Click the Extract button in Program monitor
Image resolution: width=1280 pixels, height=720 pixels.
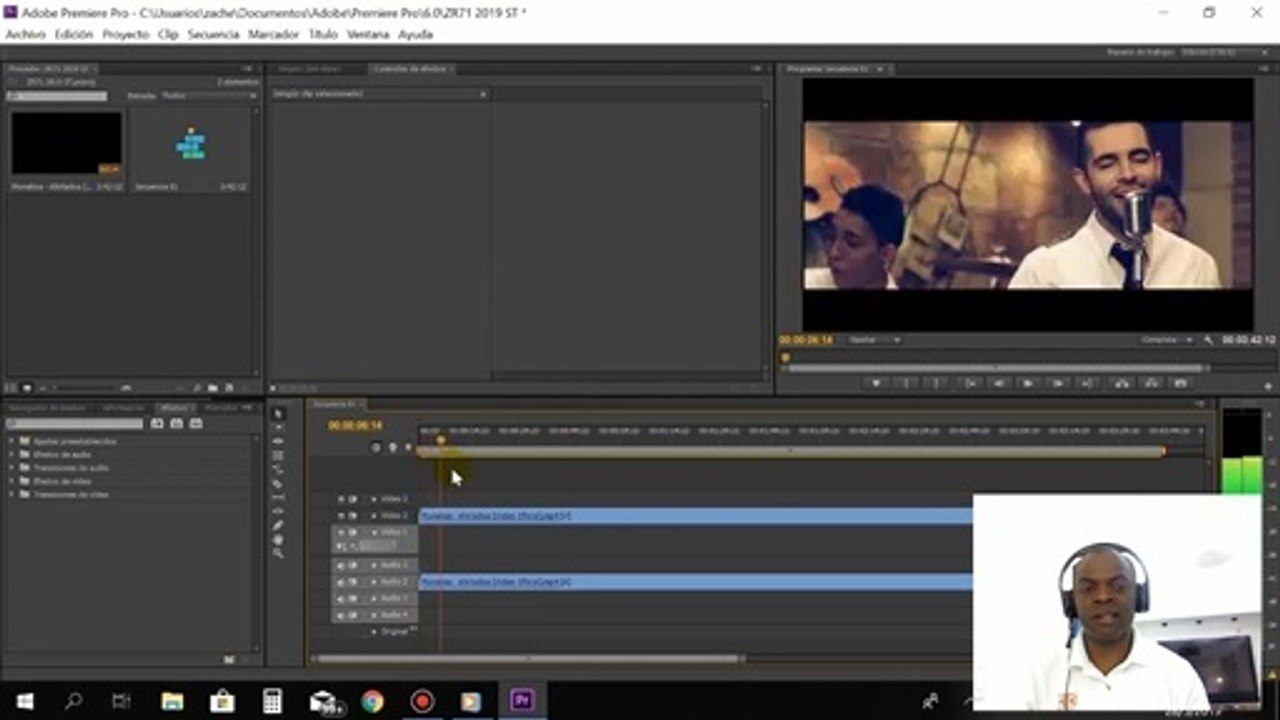pos(1150,383)
